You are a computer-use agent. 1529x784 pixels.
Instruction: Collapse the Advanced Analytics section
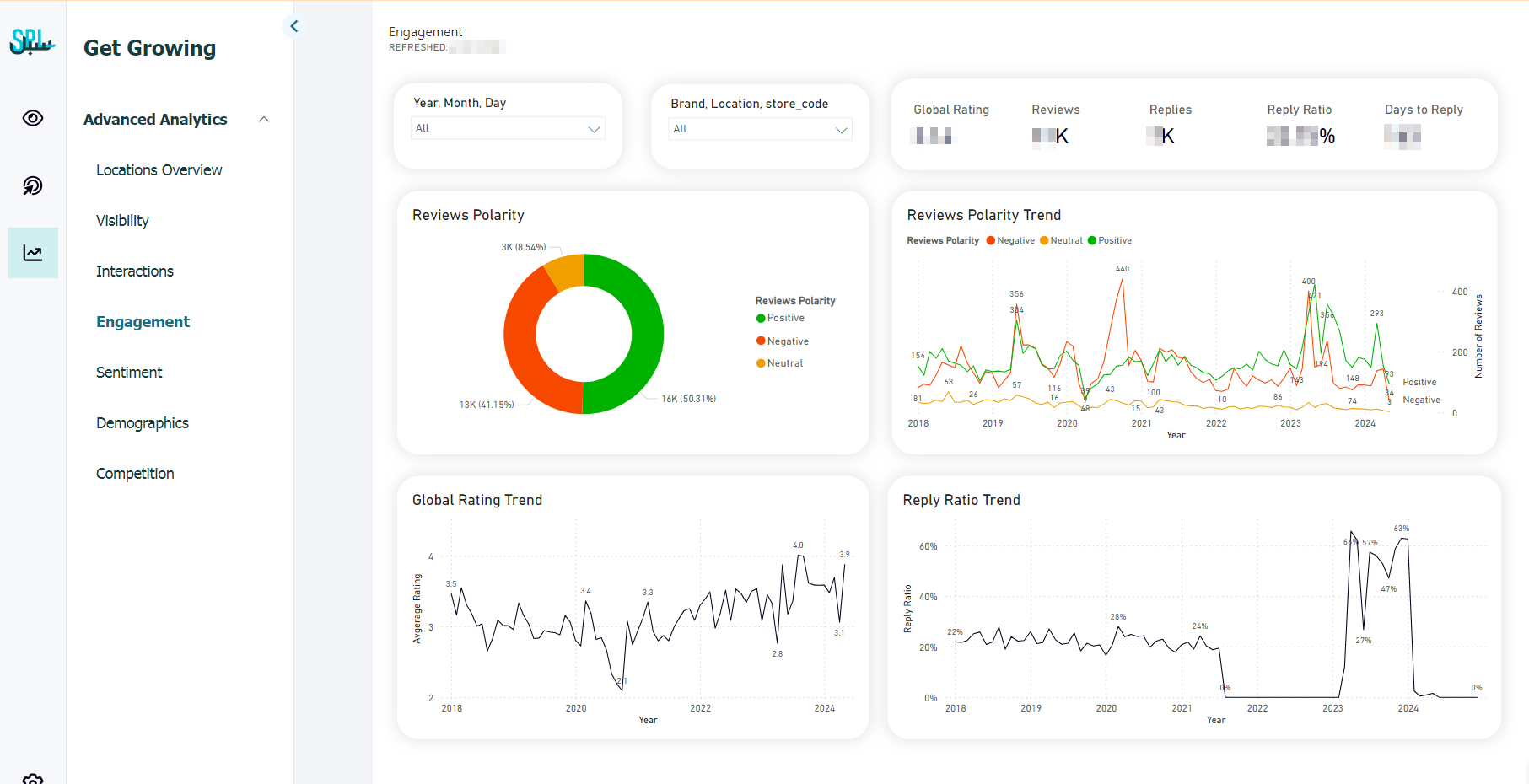[x=264, y=120]
